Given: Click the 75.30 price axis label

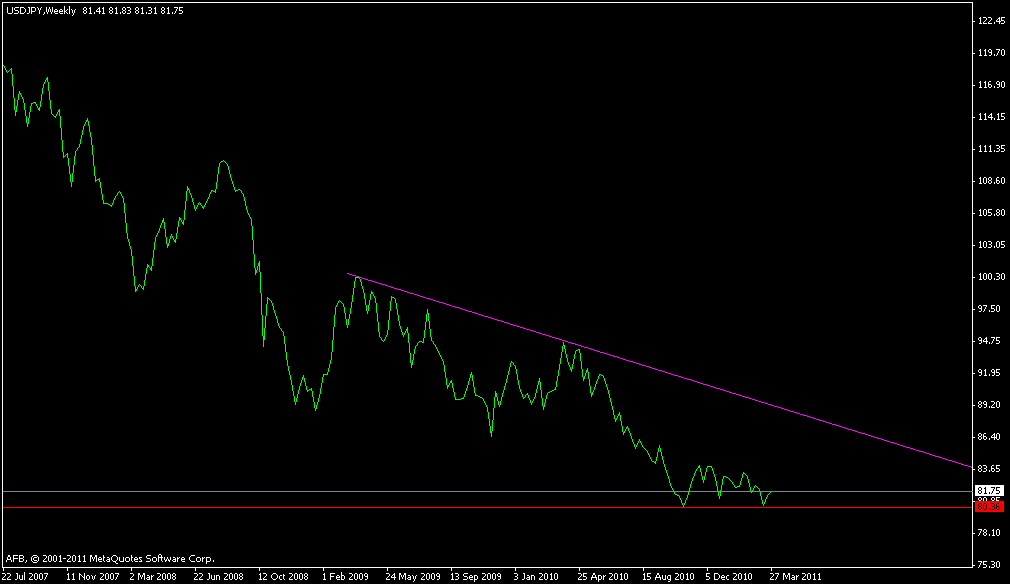Looking at the screenshot, I should [991, 564].
